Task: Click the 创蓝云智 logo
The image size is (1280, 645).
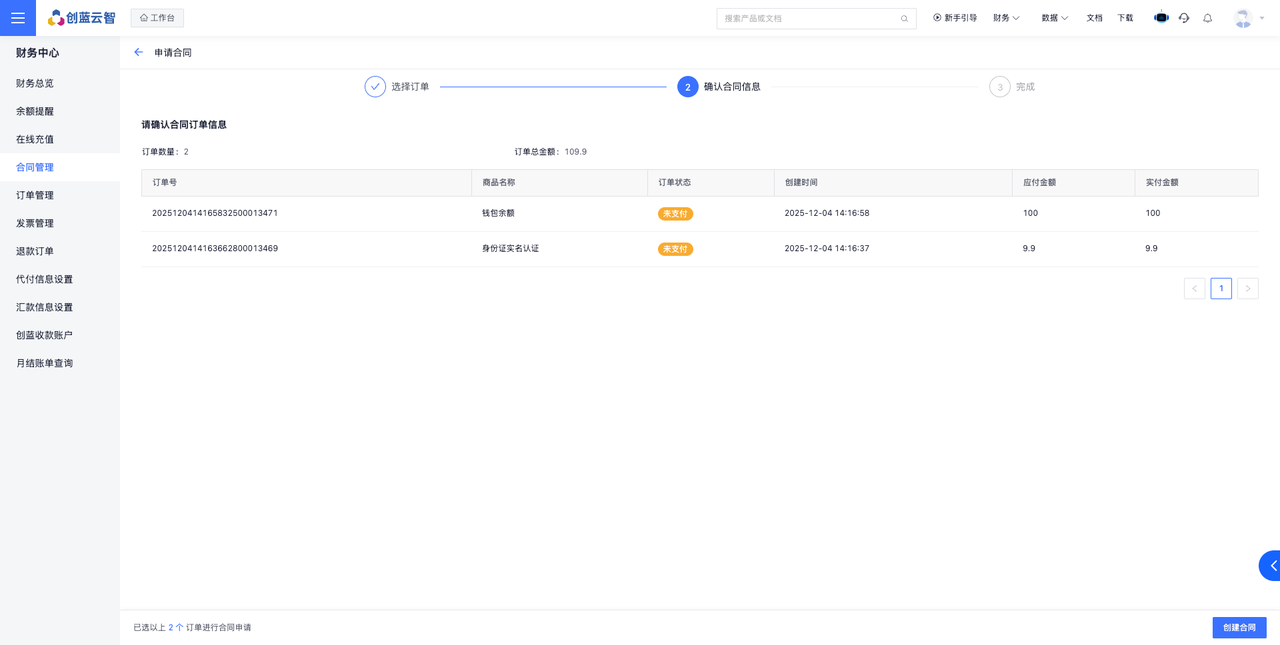Action: click(x=82, y=18)
